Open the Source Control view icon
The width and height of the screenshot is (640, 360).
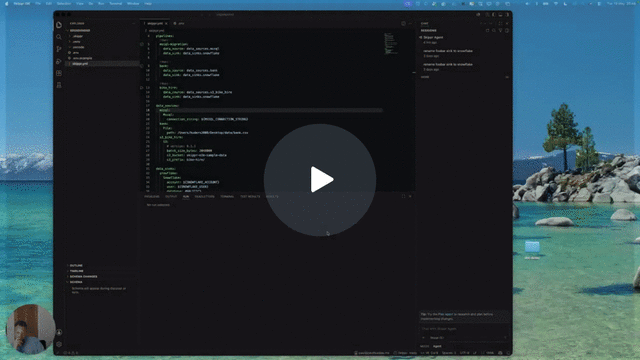(59, 49)
